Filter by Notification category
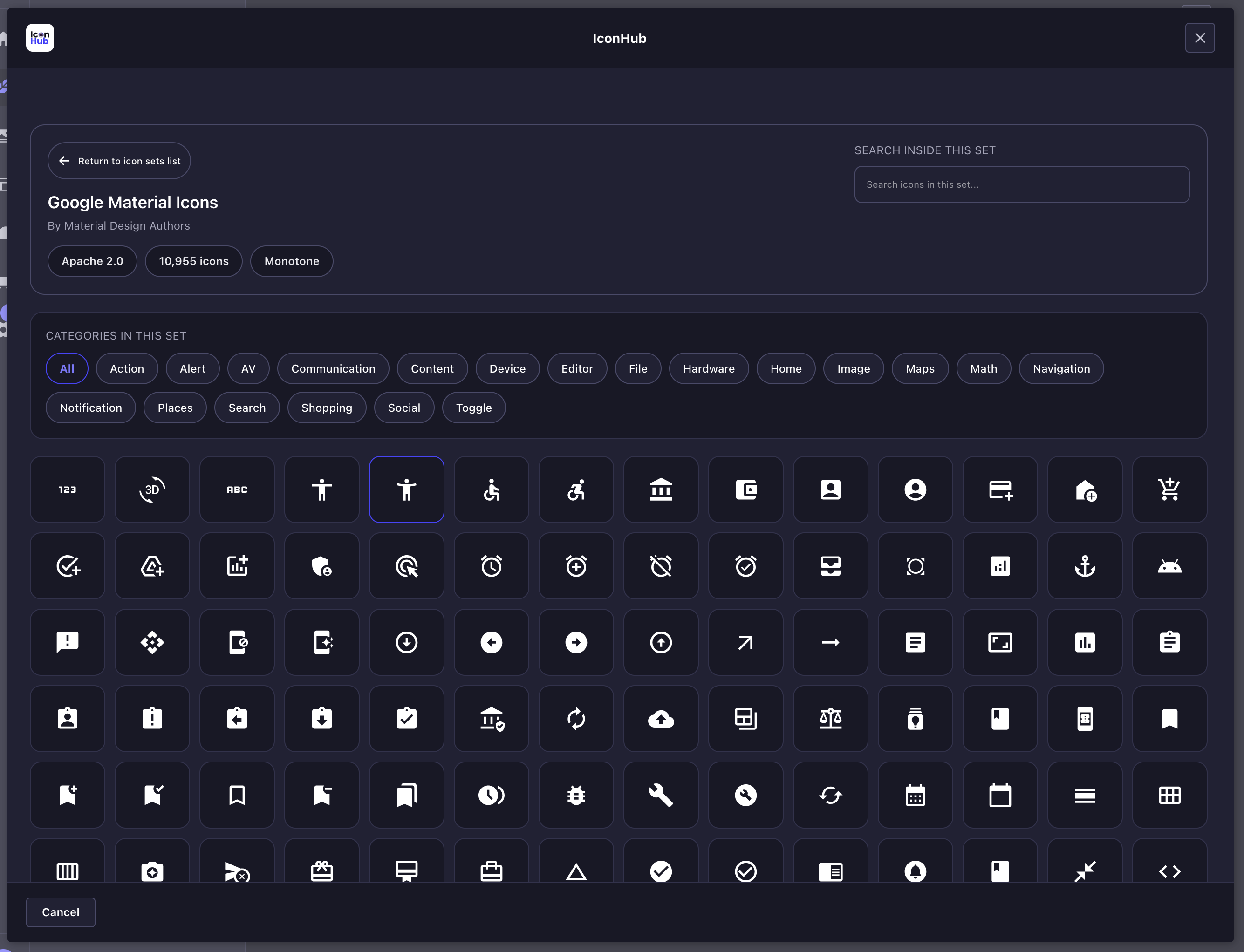 (x=91, y=408)
